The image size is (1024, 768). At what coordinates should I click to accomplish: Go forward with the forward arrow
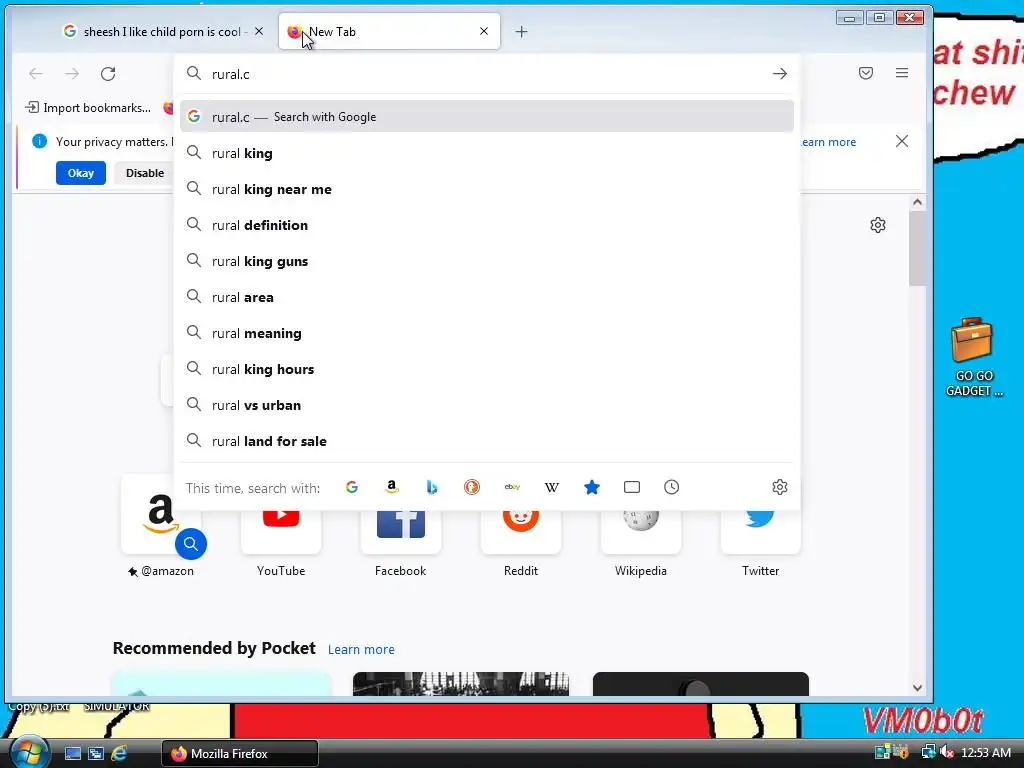coord(72,74)
